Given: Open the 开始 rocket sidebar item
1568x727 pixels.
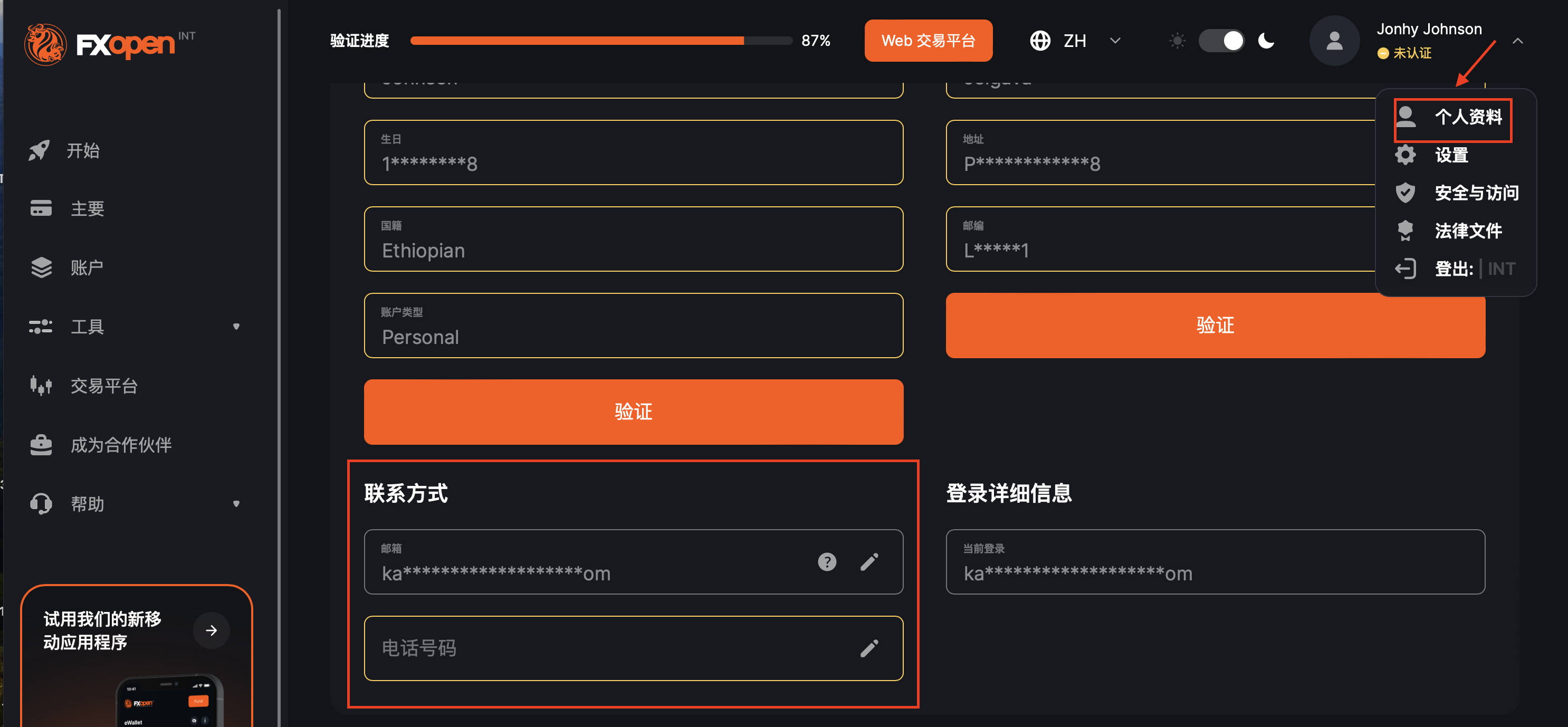Looking at the screenshot, I should click(x=82, y=150).
